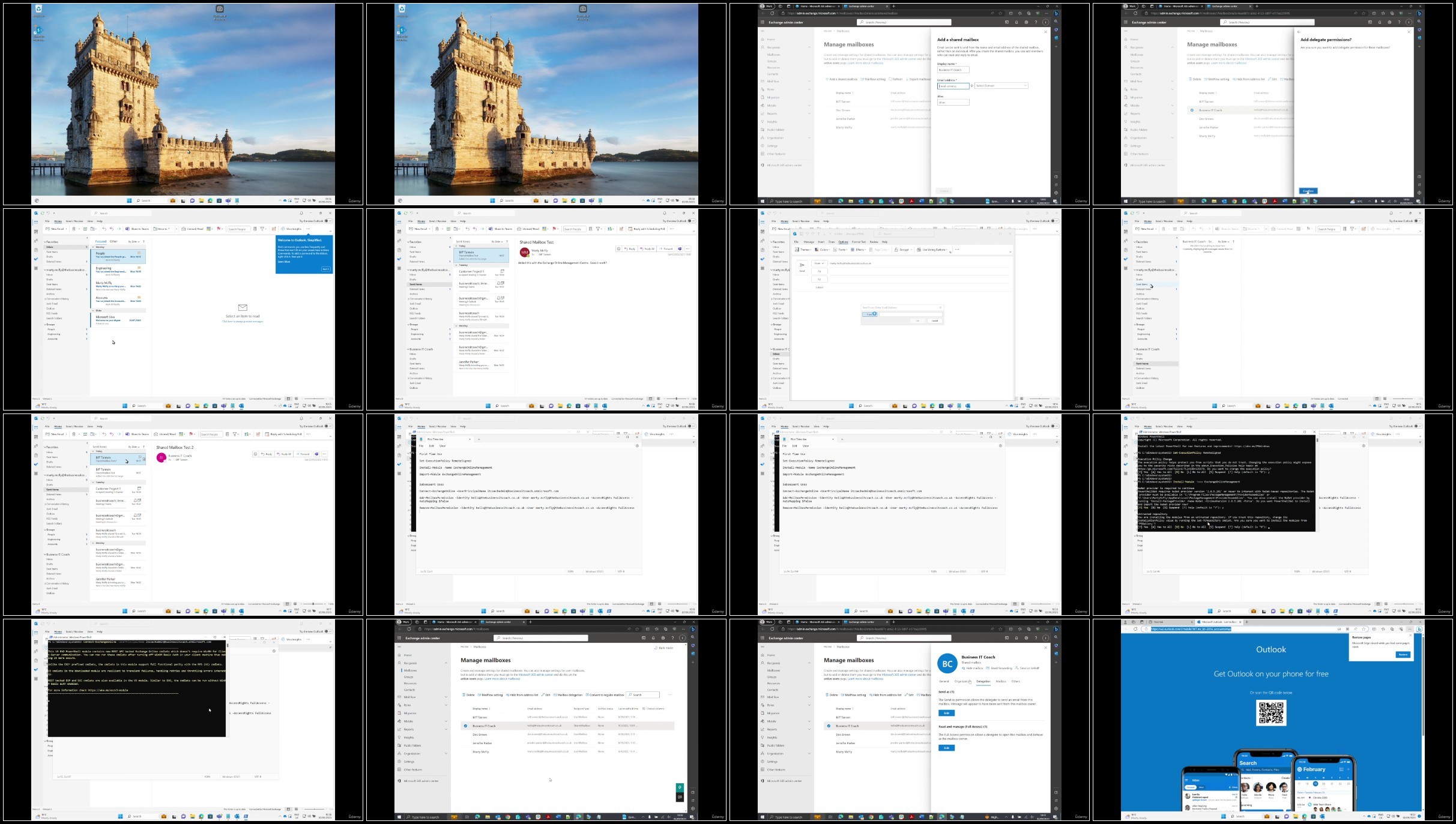The height and width of the screenshot is (824, 1456).
Task: Expand Organization in the Dark mode frame sidebar
Action: [x=446, y=754]
